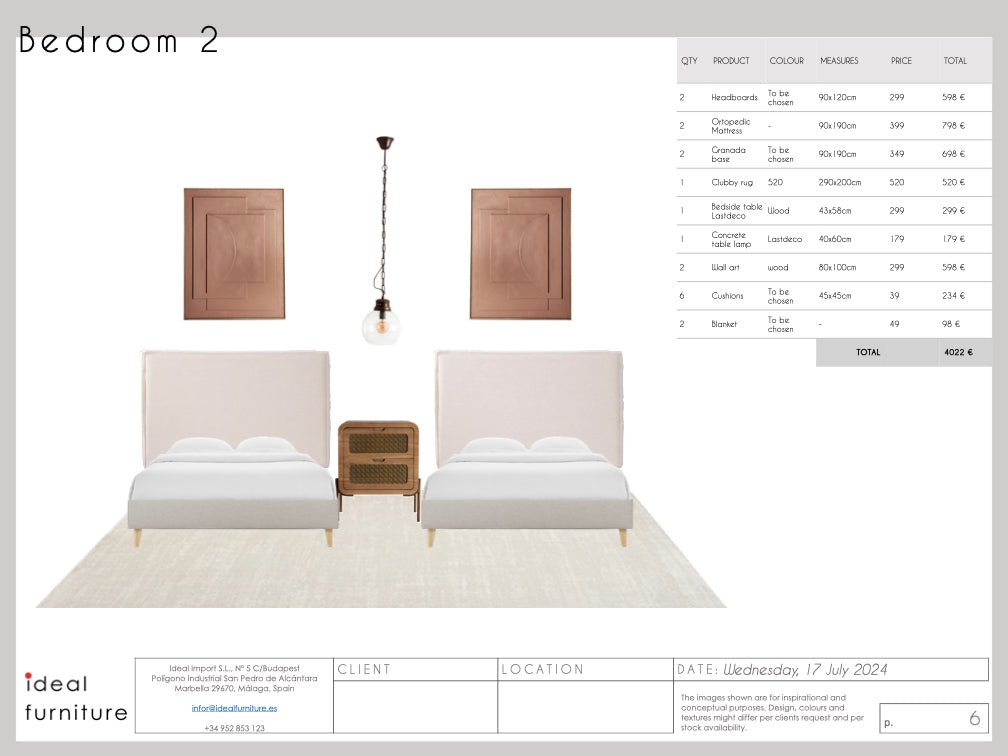Select 'To be chosen' colour for Cushions
The image size is (1008, 756).
pyautogui.click(x=780, y=296)
